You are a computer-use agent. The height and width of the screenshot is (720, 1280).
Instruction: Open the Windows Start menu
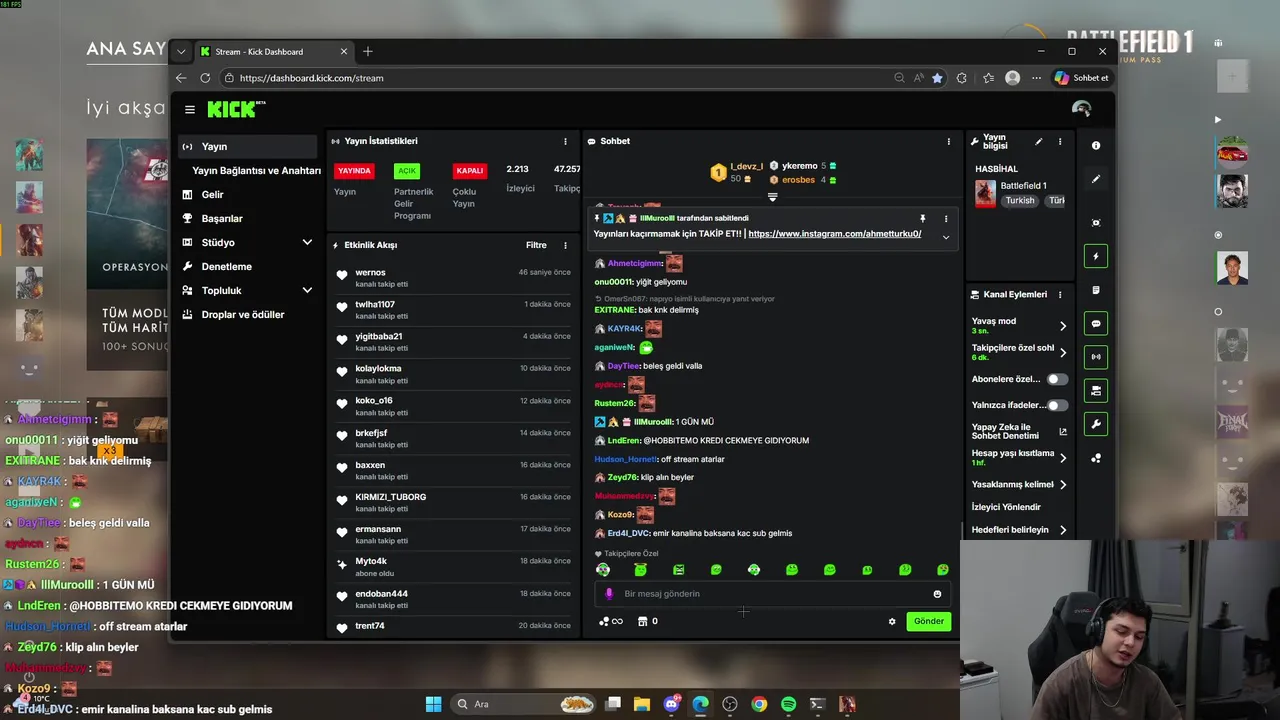(433, 704)
